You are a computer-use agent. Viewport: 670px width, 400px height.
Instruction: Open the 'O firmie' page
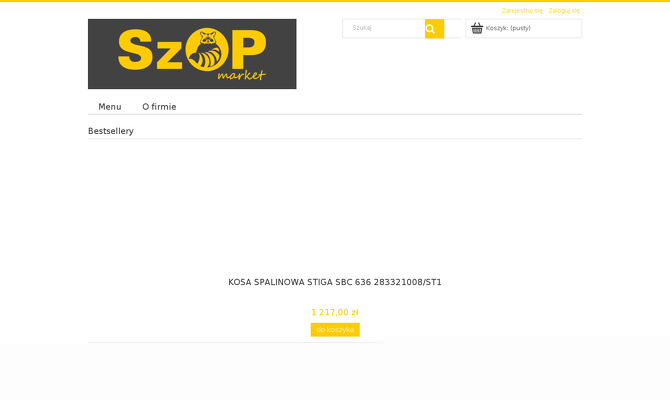click(x=159, y=107)
